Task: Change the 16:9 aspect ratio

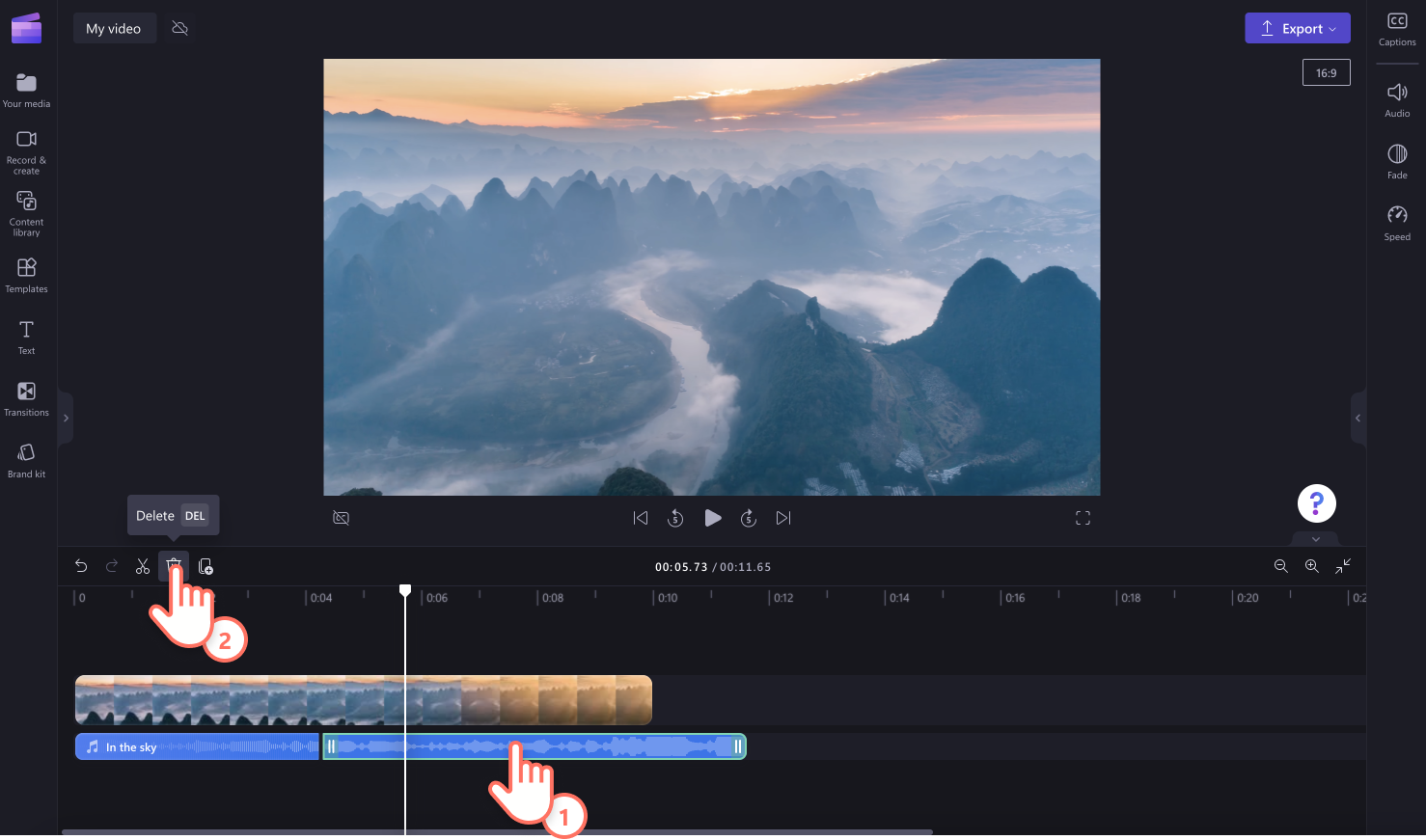Action: coord(1327,72)
